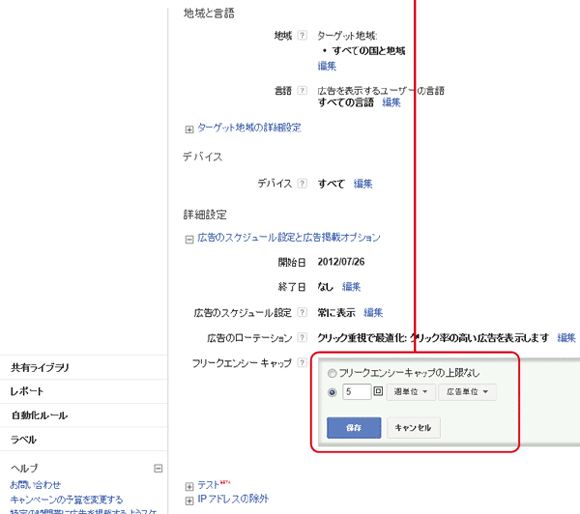This screenshot has height=514, width=580.
Task: Click the 詳細設定 heading
Action: click(205, 215)
